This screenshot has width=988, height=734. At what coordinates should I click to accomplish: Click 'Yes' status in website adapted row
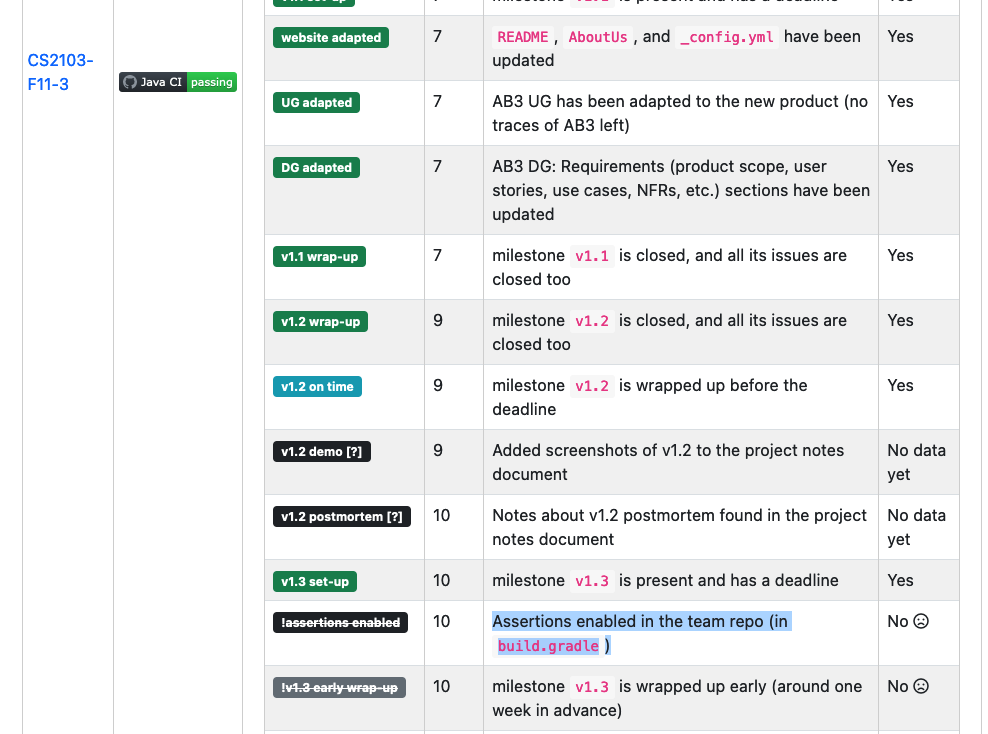point(900,37)
